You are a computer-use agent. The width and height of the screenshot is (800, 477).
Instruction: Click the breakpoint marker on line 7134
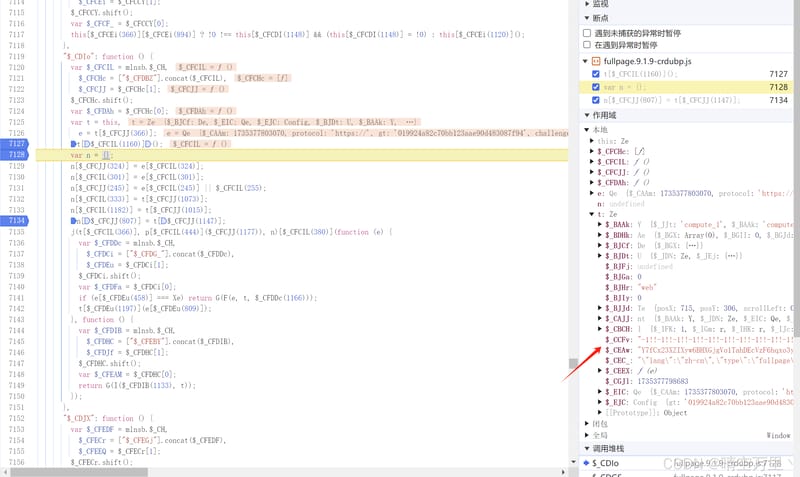click(15, 220)
